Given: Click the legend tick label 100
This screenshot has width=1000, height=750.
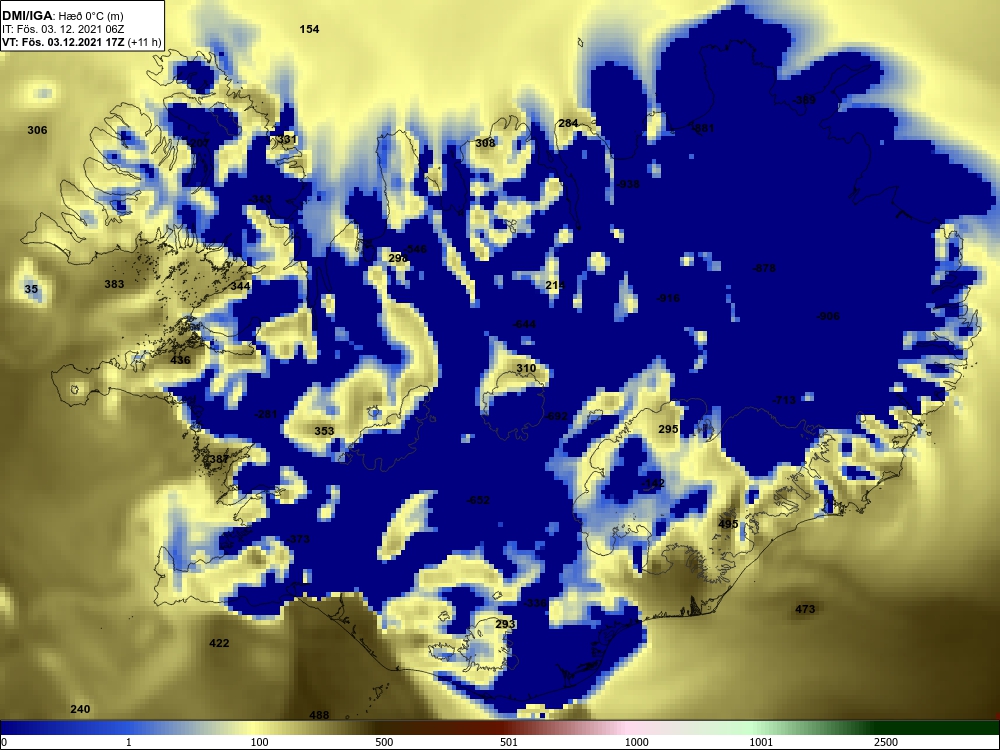Looking at the screenshot, I should 259,742.
